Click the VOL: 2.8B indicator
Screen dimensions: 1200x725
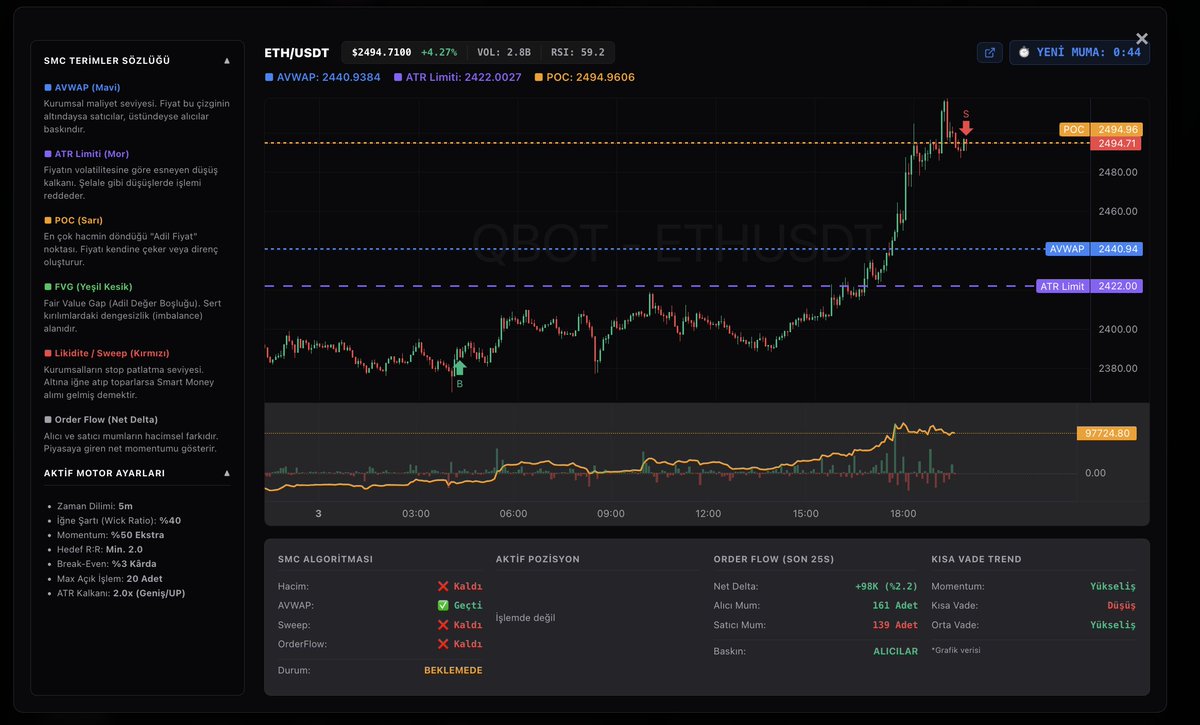[504, 53]
